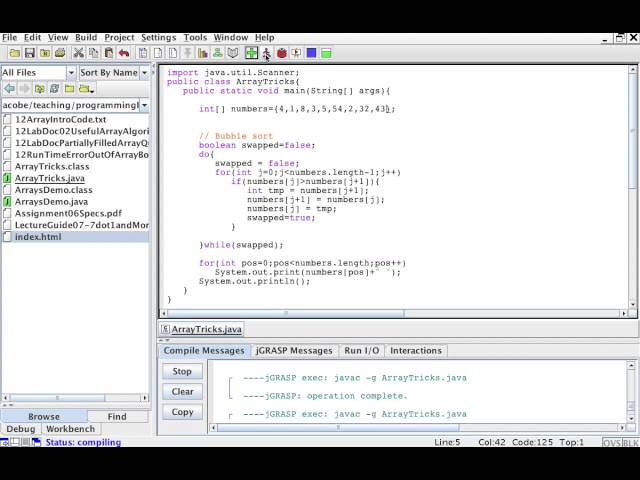Generate CSD with the toolbar icon

click(x=143, y=53)
